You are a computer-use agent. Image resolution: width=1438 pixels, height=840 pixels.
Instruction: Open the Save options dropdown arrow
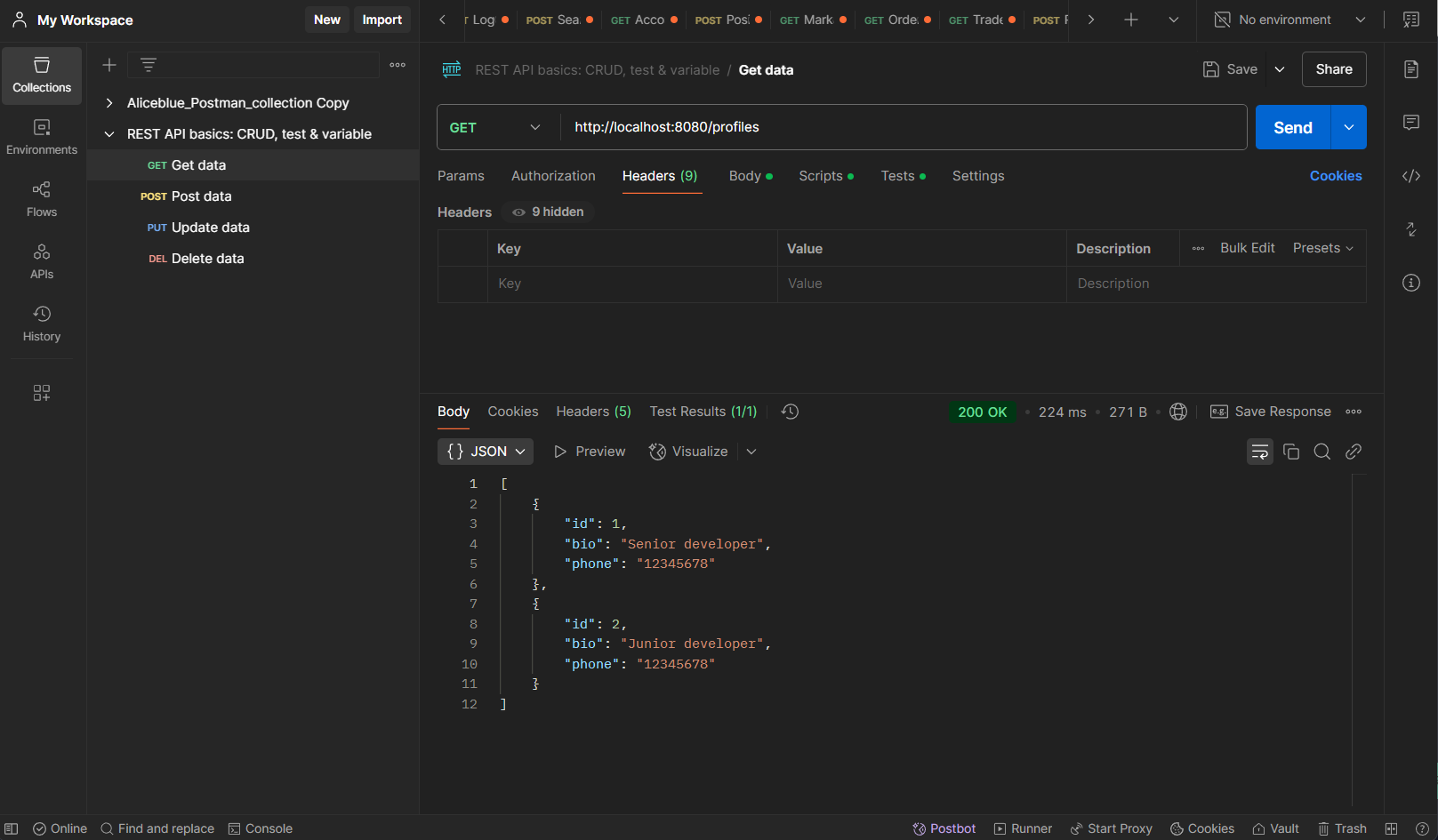point(1280,69)
